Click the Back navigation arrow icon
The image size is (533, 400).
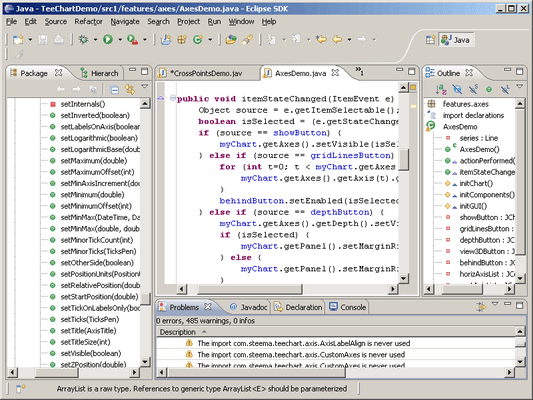[337, 39]
